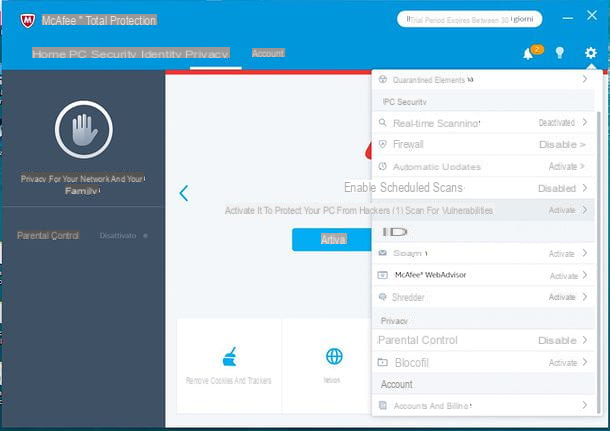Image resolution: width=610 pixels, height=431 pixels.
Task: Open the notifications bell icon
Action: click(x=528, y=53)
